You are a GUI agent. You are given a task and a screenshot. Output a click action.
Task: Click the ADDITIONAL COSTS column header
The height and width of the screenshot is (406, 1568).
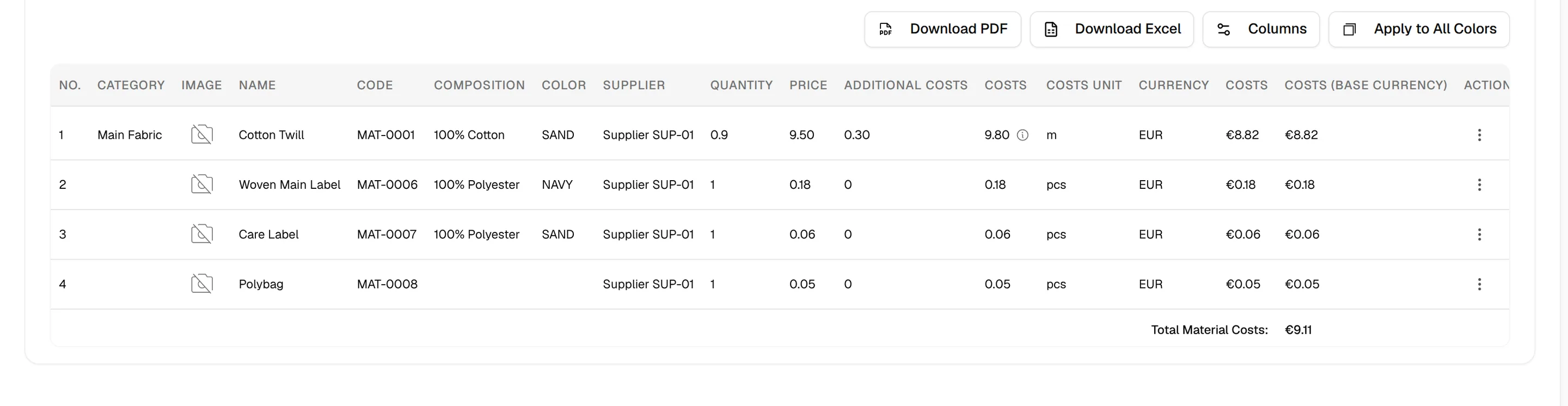click(x=905, y=85)
